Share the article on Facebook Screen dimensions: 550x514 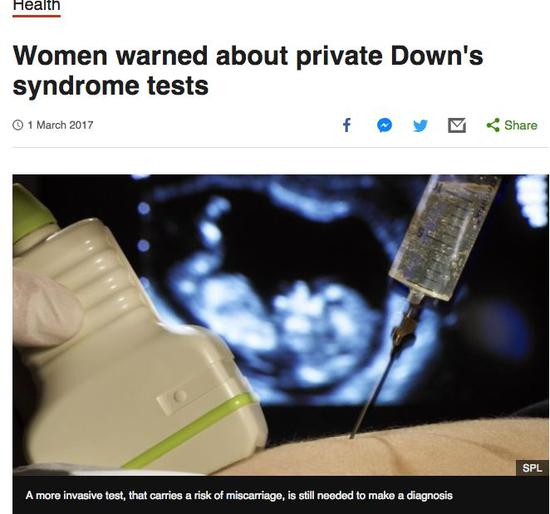tap(347, 125)
